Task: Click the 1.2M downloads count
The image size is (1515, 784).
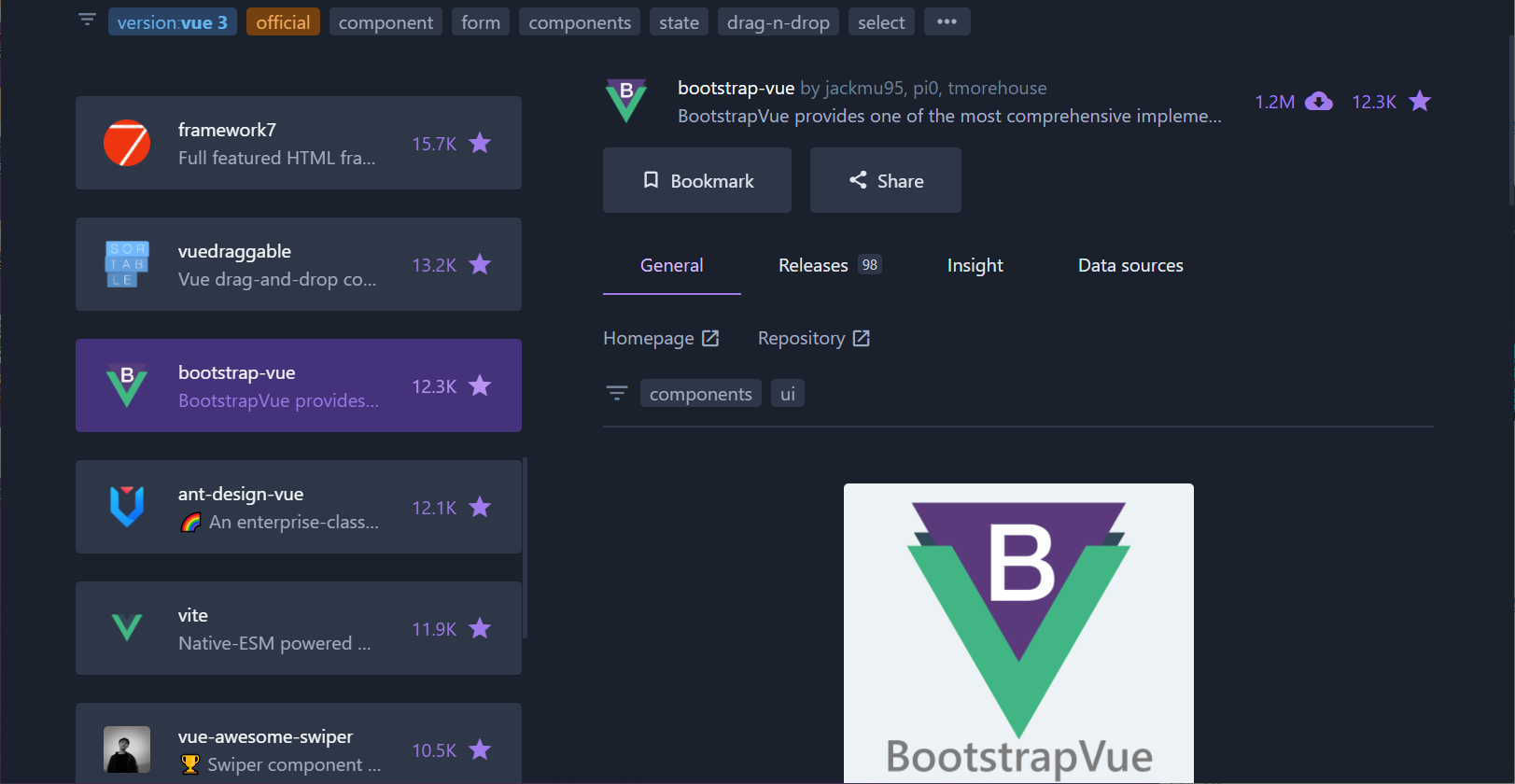Action: point(1275,102)
